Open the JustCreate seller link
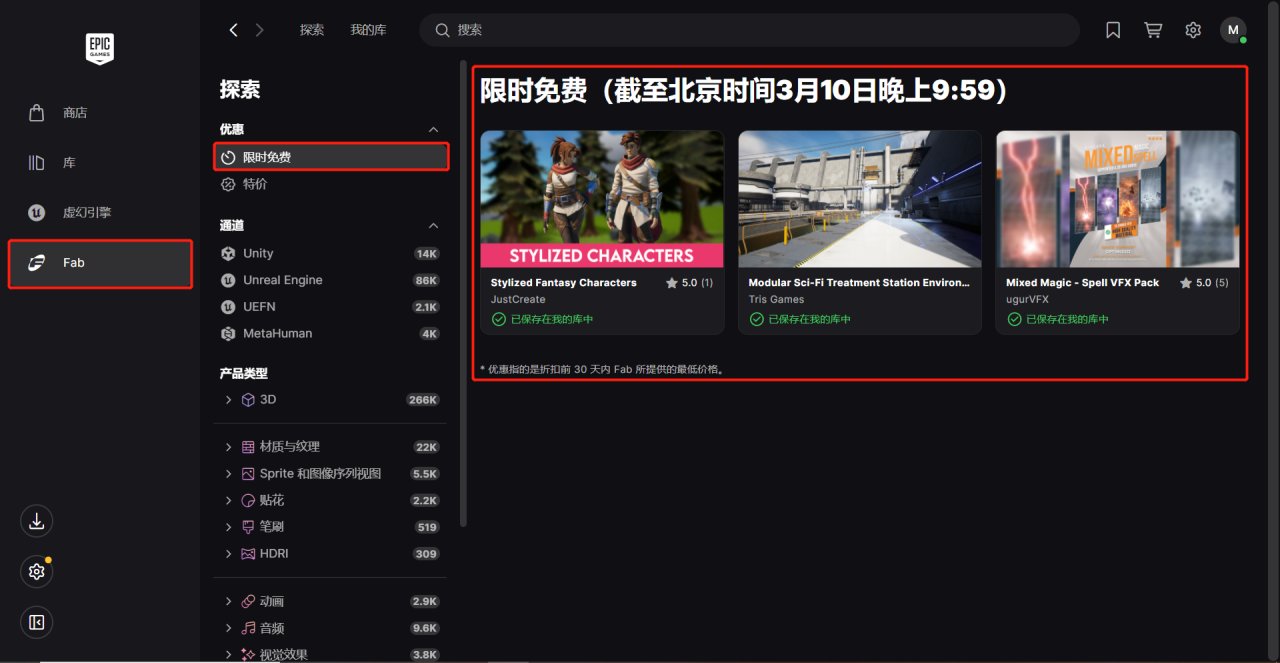This screenshot has width=1280, height=663. (518, 300)
